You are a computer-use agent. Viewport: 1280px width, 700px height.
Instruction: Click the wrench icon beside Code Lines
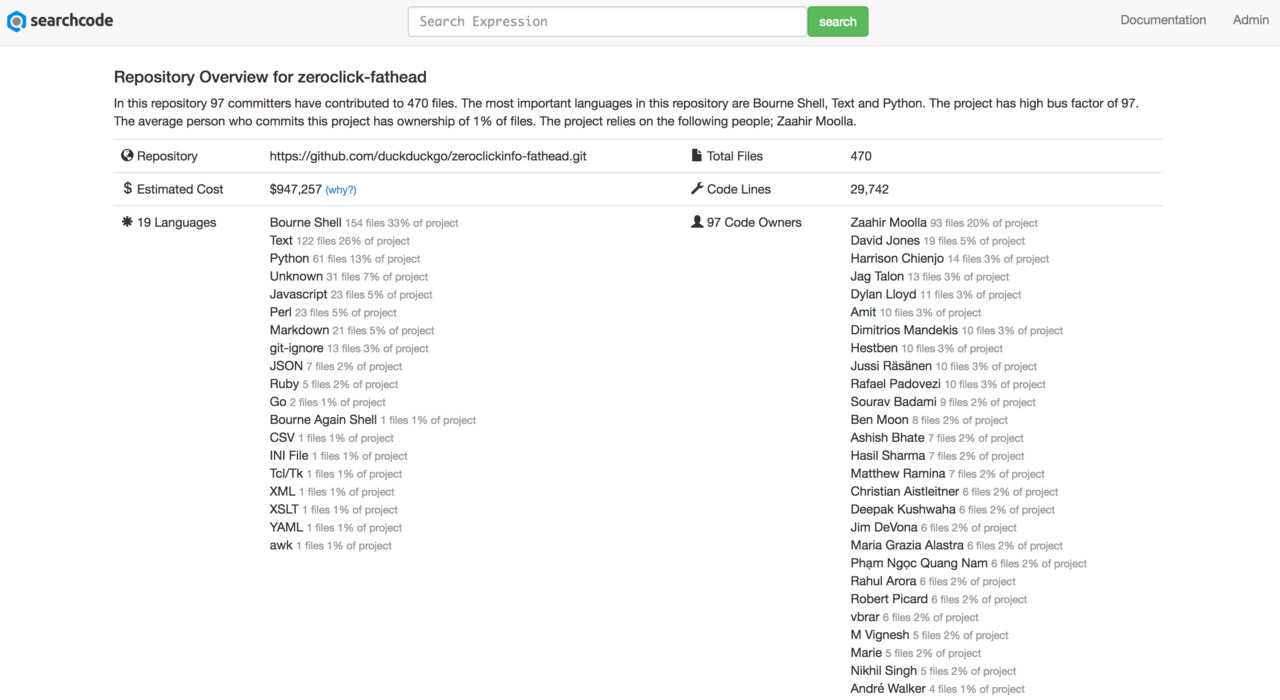click(697, 189)
